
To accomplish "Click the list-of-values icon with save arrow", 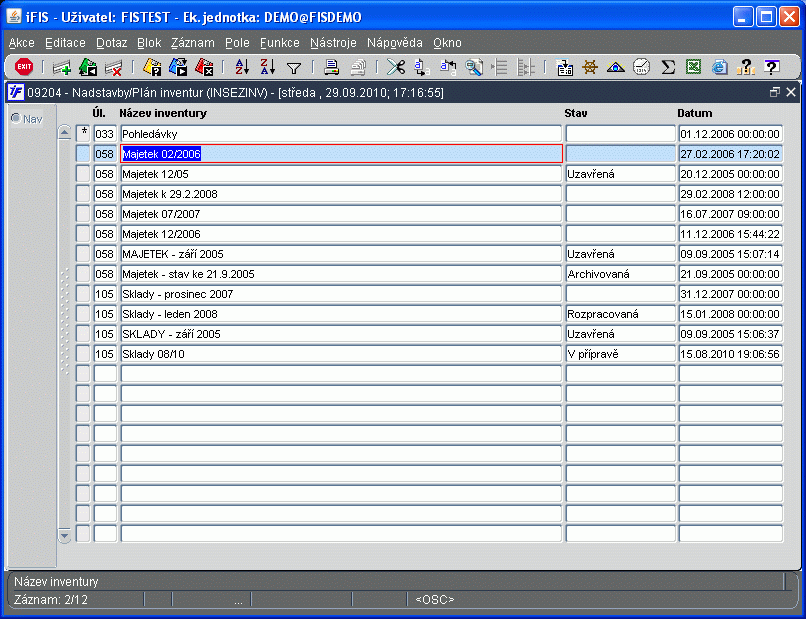I will (565, 67).
